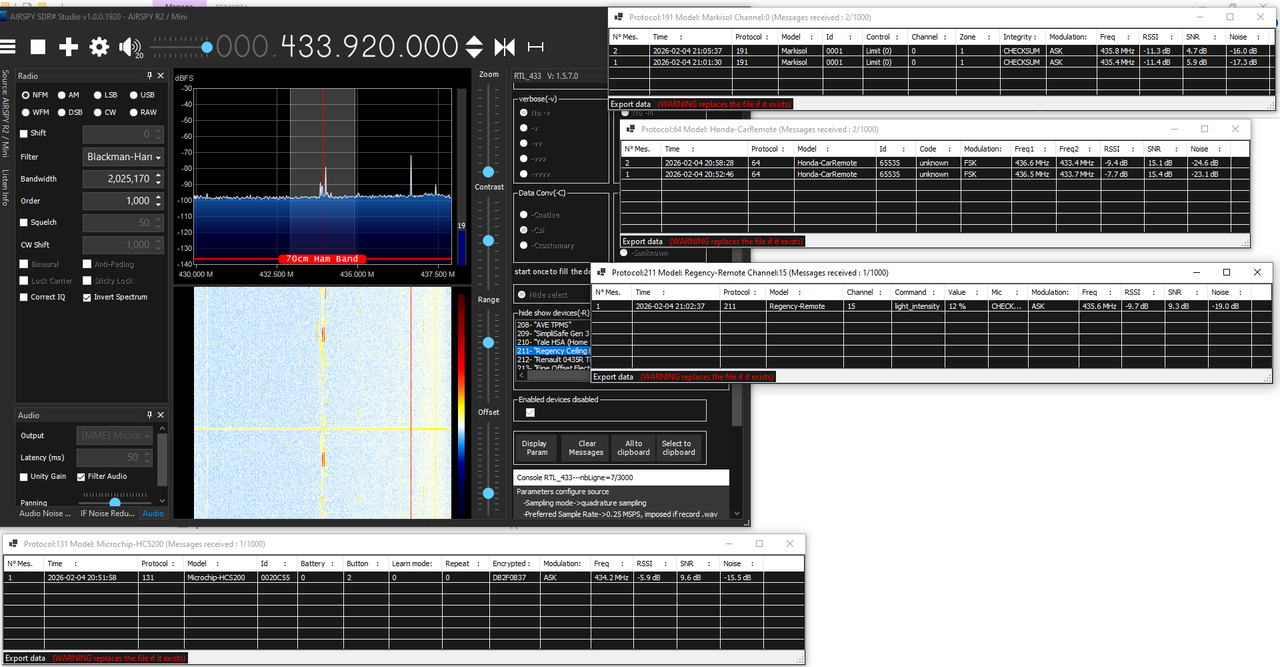Click the 70cm Ham Band label on spectrum
Image resolution: width=1280 pixels, height=667 pixels.
pos(320,258)
